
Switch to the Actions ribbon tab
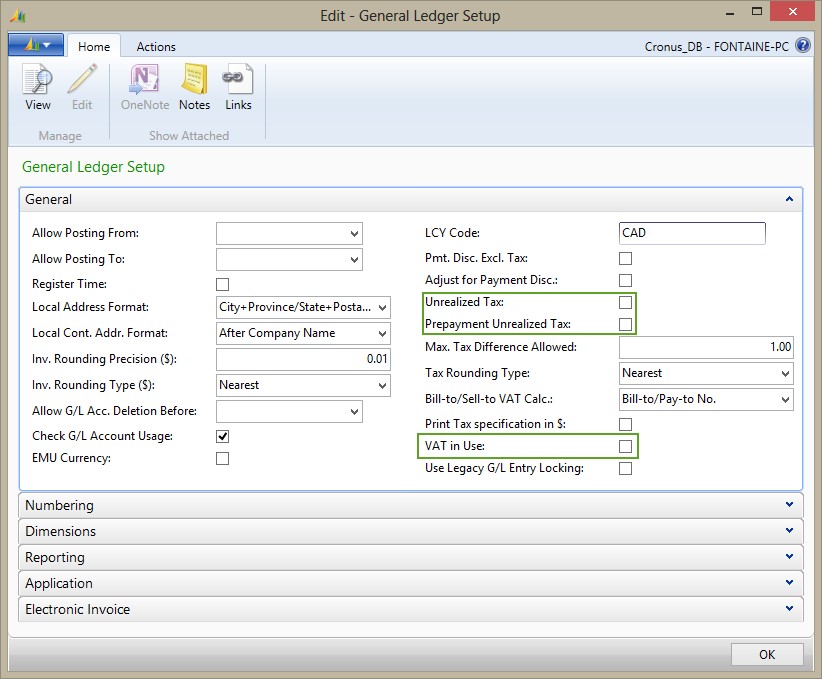(156, 46)
